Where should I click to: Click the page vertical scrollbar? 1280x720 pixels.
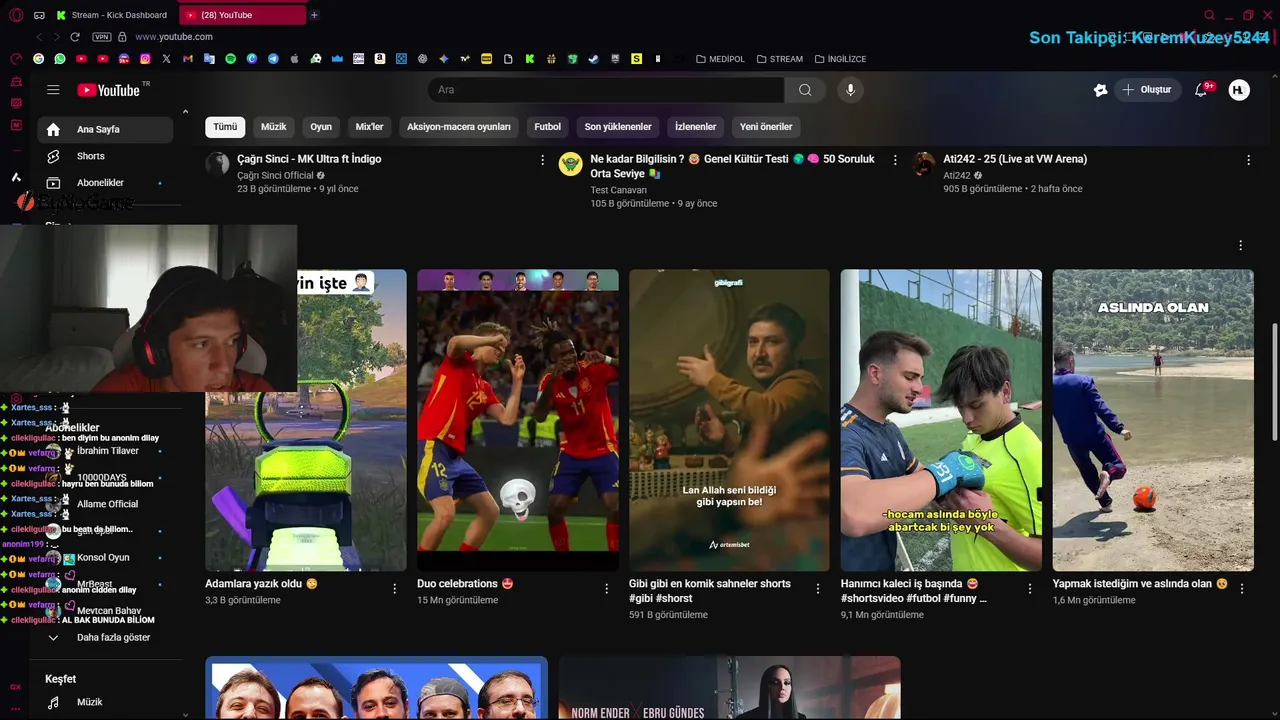[x=1274, y=380]
